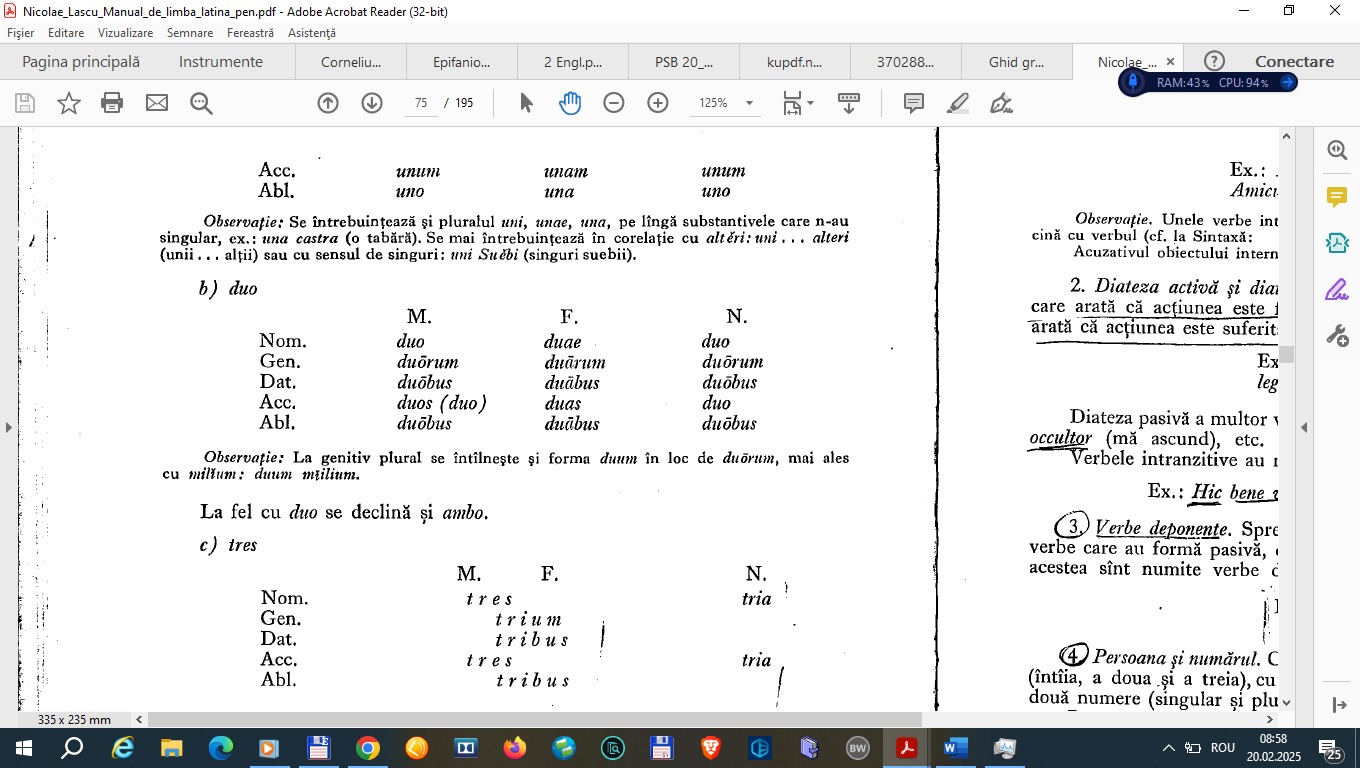Expand the left navigation pane
Viewport: 1360px width, 768px height.
(x=9, y=427)
